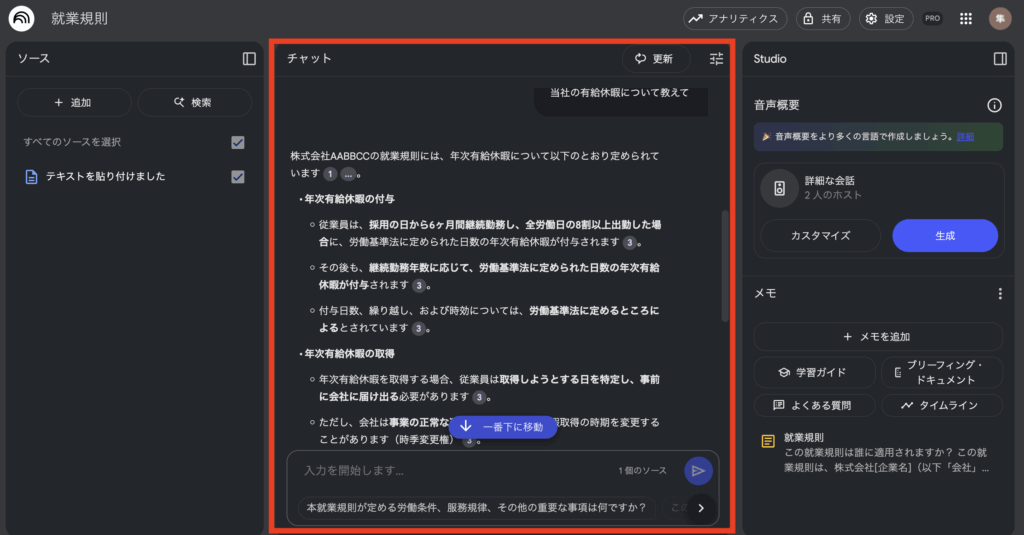Open the Google apps grid icon
Screen dimensions: 1024x535
coord(965,19)
